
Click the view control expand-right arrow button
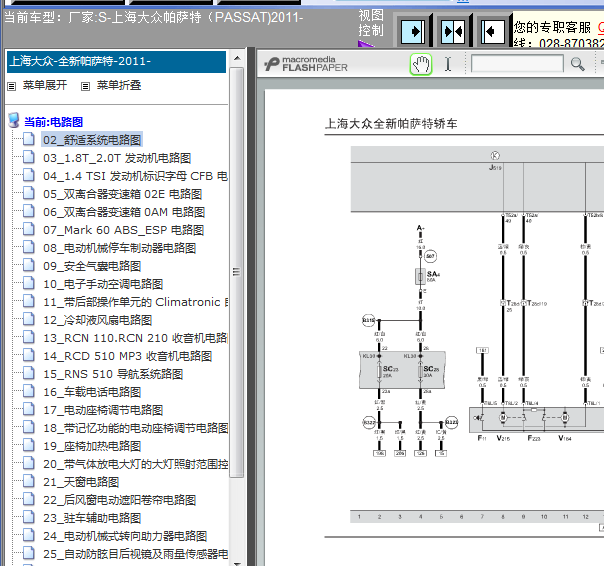[x=413, y=31]
